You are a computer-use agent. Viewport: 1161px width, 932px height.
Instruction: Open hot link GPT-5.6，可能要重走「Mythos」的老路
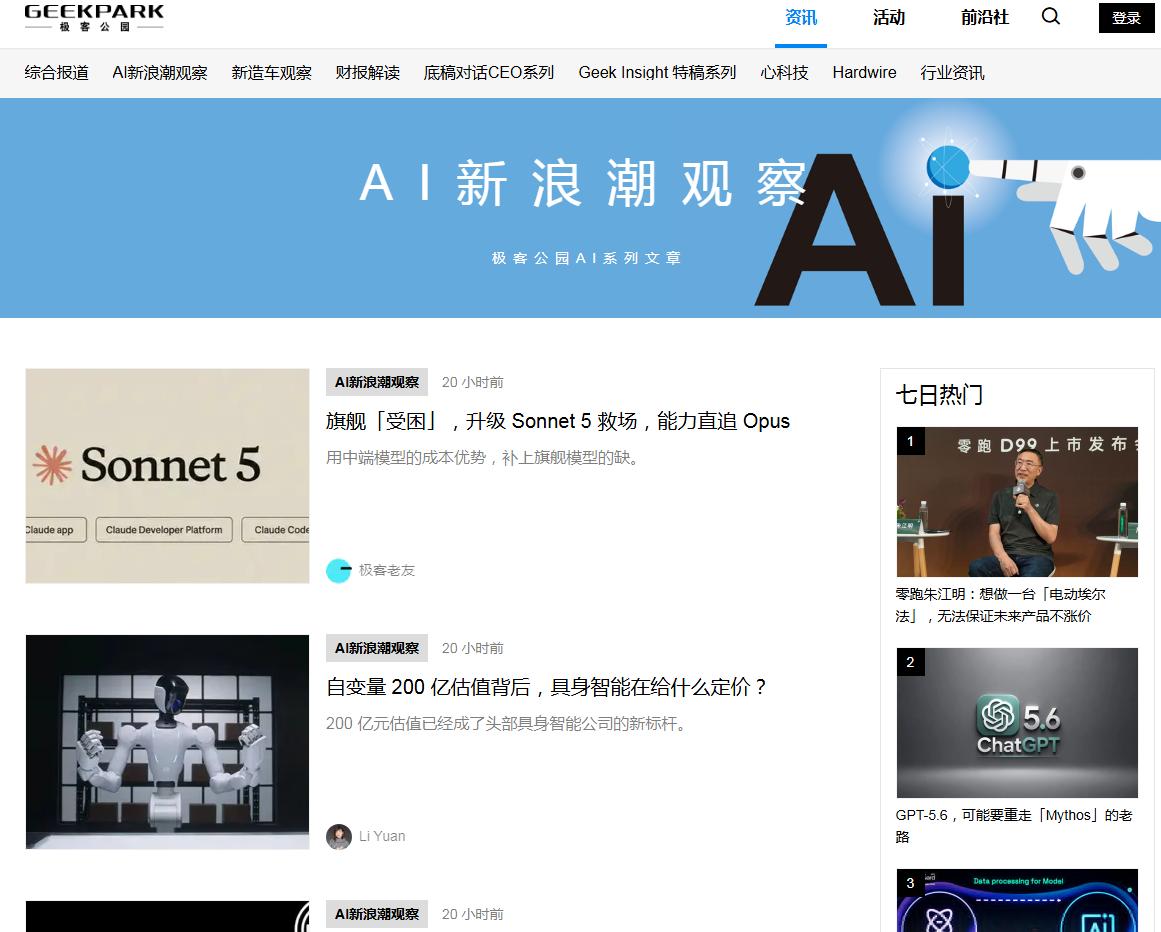1014,825
